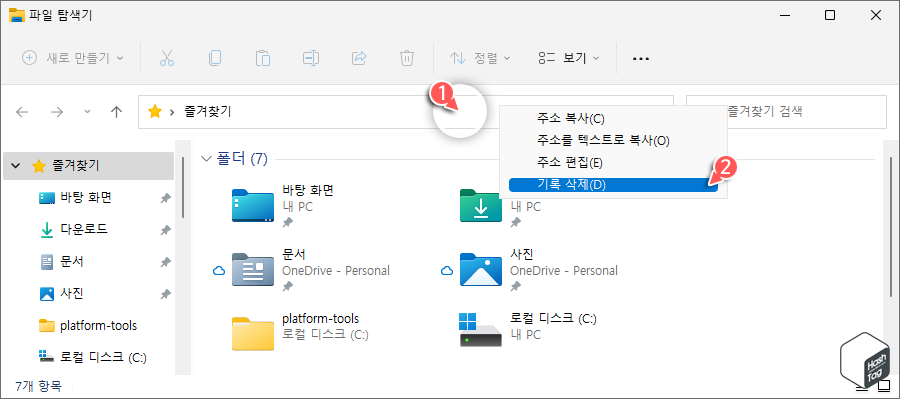Click the Share icon in toolbar
The image size is (900, 399).
(x=359, y=58)
